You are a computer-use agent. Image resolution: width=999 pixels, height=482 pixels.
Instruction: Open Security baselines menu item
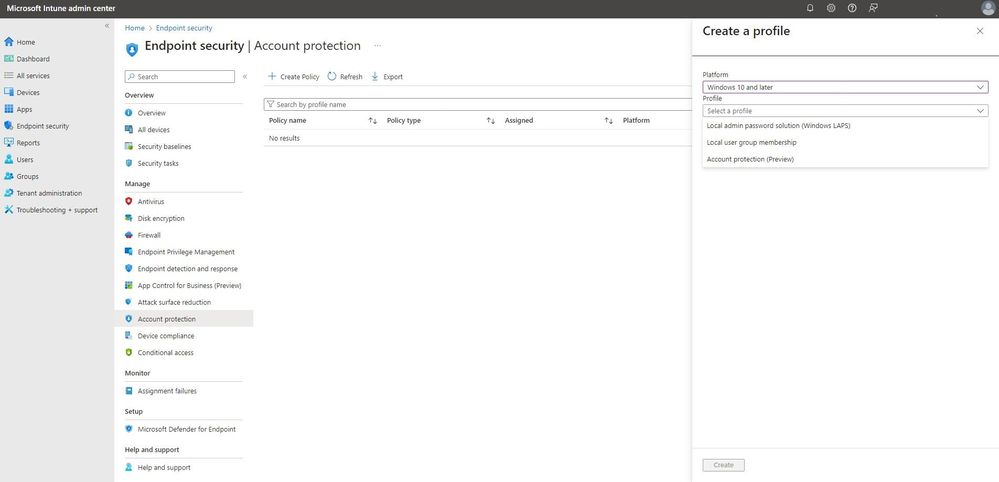(164, 146)
